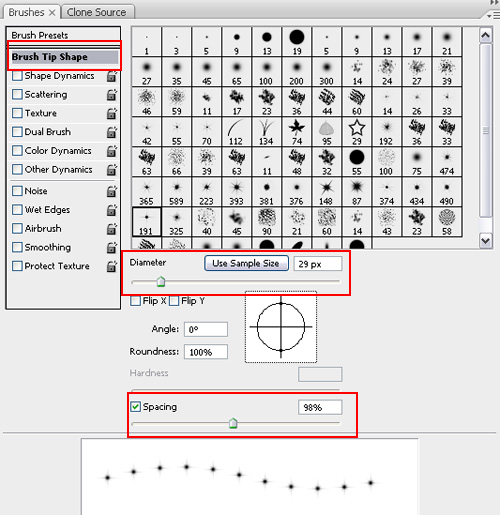Screen dimensions: 500x515
Task: Turn on Flip X option
Action: 135,301
